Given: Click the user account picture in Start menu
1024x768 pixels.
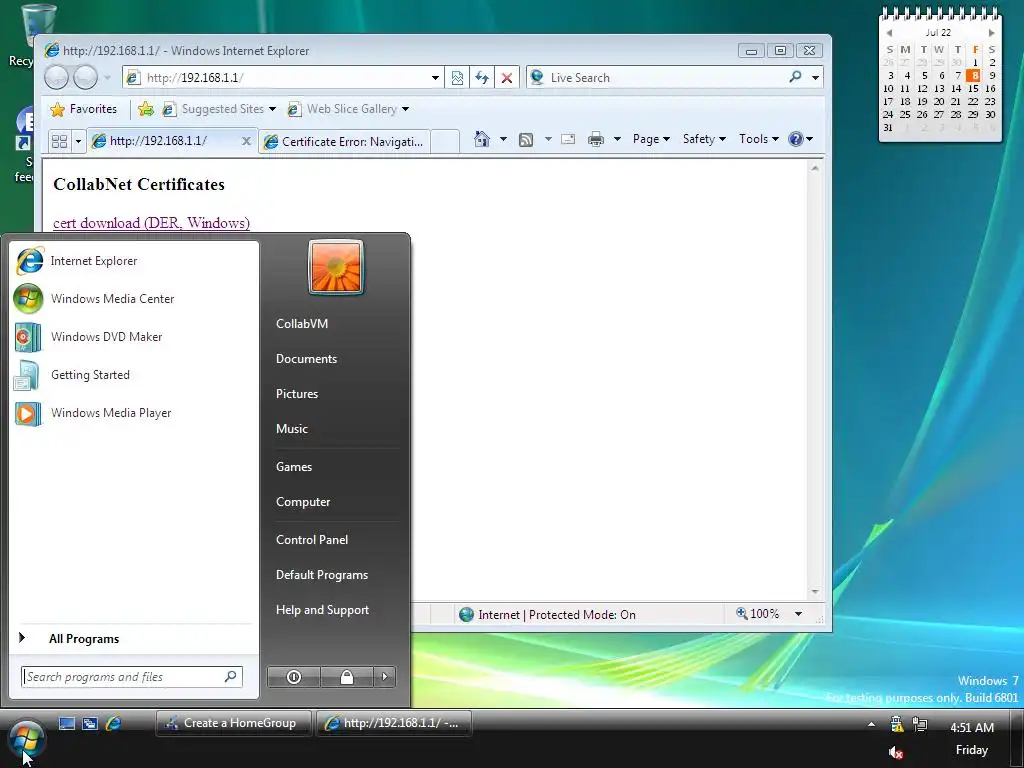Looking at the screenshot, I should coord(336,268).
